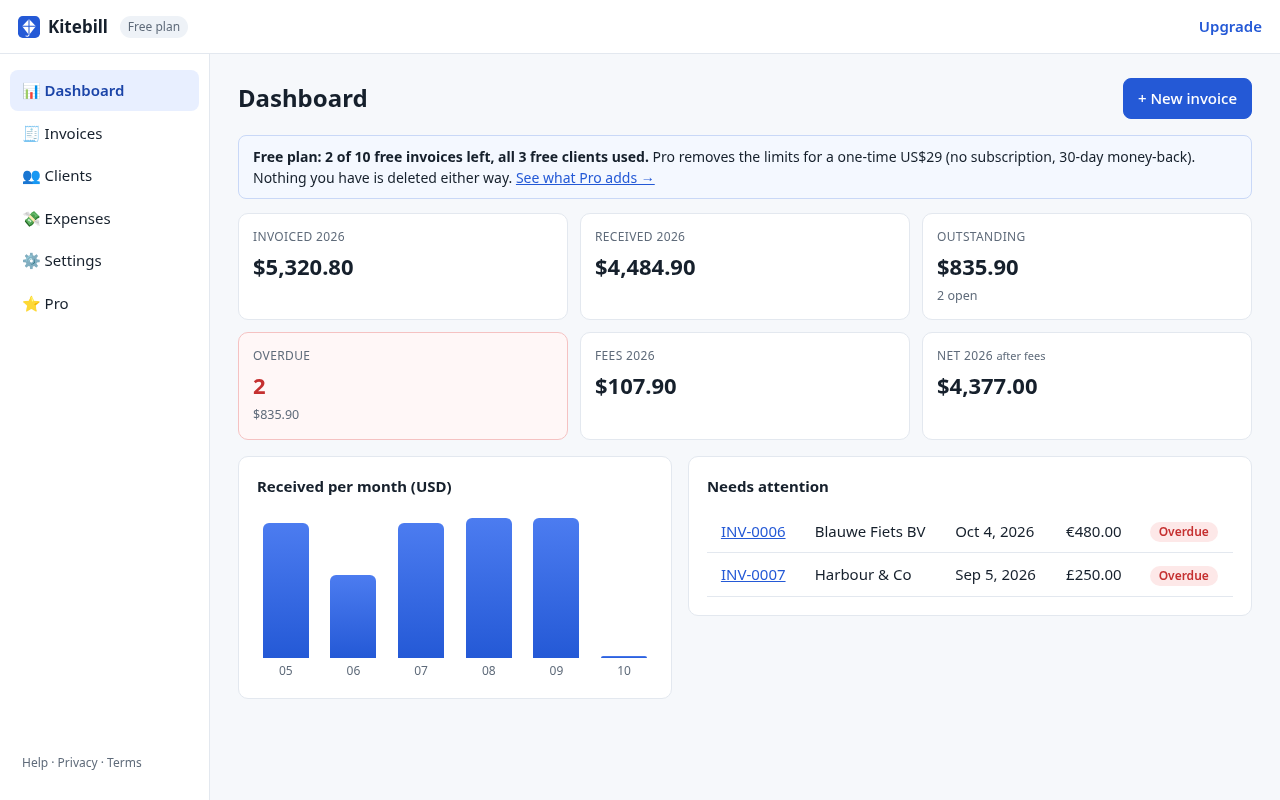The image size is (1280, 800).
Task: Click the Invoices receipt icon in sidebar
Action: pyautogui.click(x=31, y=134)
